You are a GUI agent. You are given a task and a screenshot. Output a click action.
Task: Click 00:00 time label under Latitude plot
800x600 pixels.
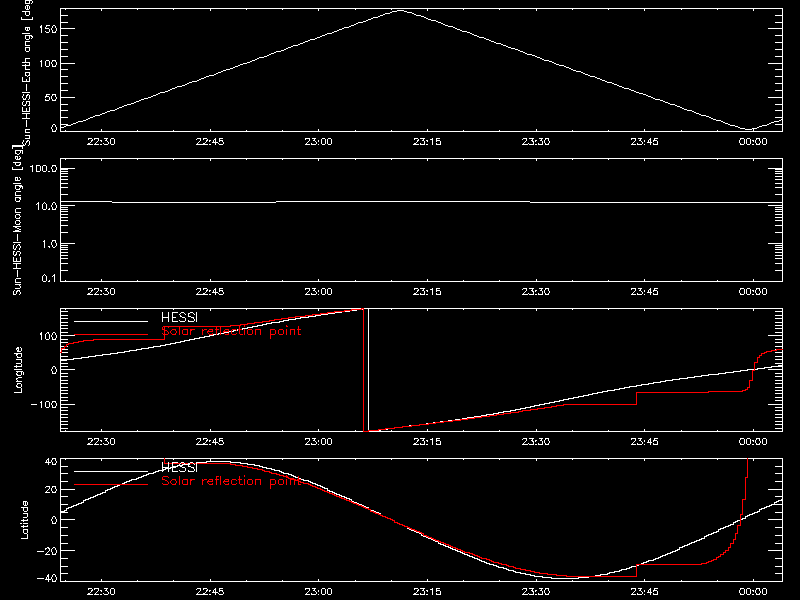753,592
